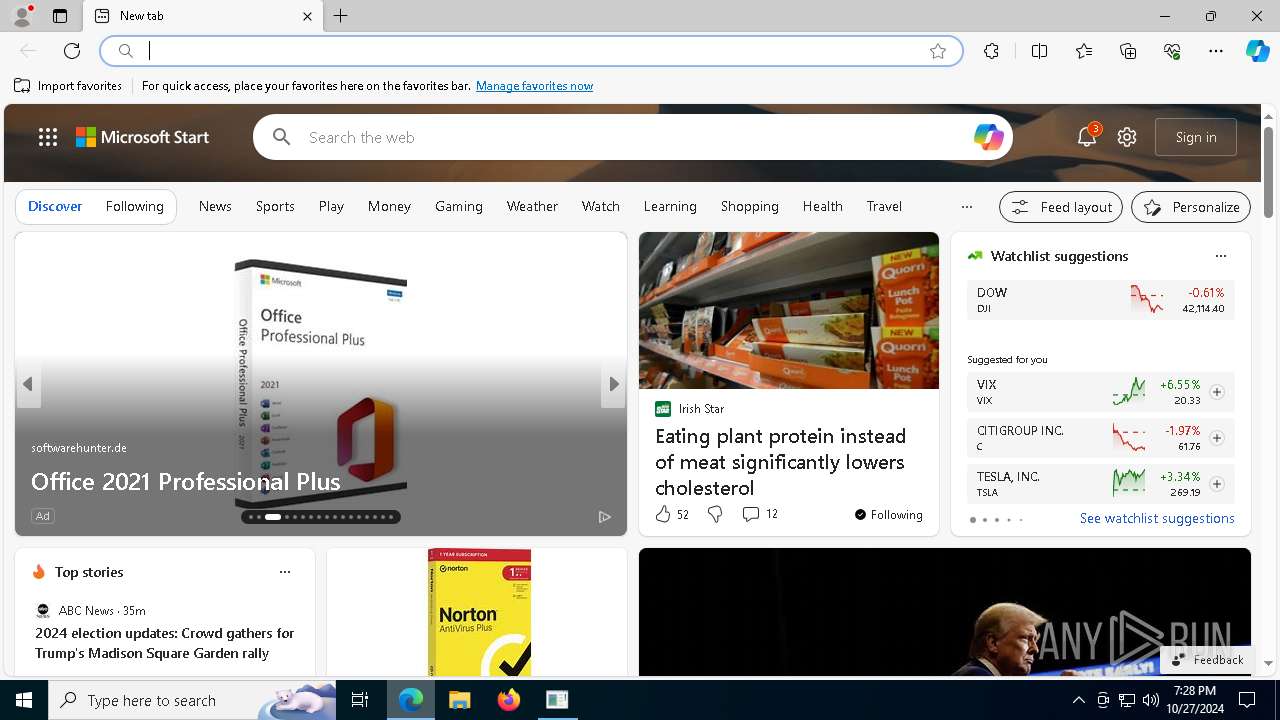Open the DOW stock row
The height and width of the screenshot is (720, 1280).
[1100, 300]
